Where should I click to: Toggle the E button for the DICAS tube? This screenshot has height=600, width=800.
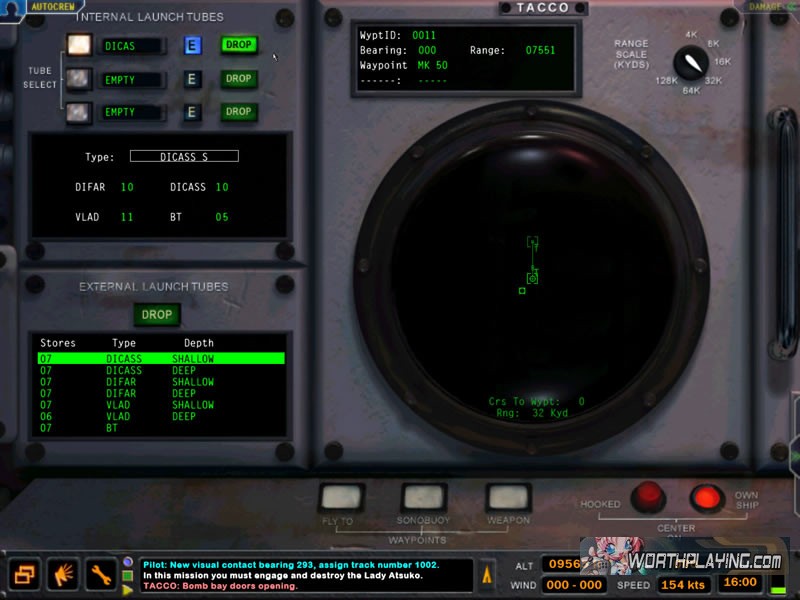click(192, 46)
